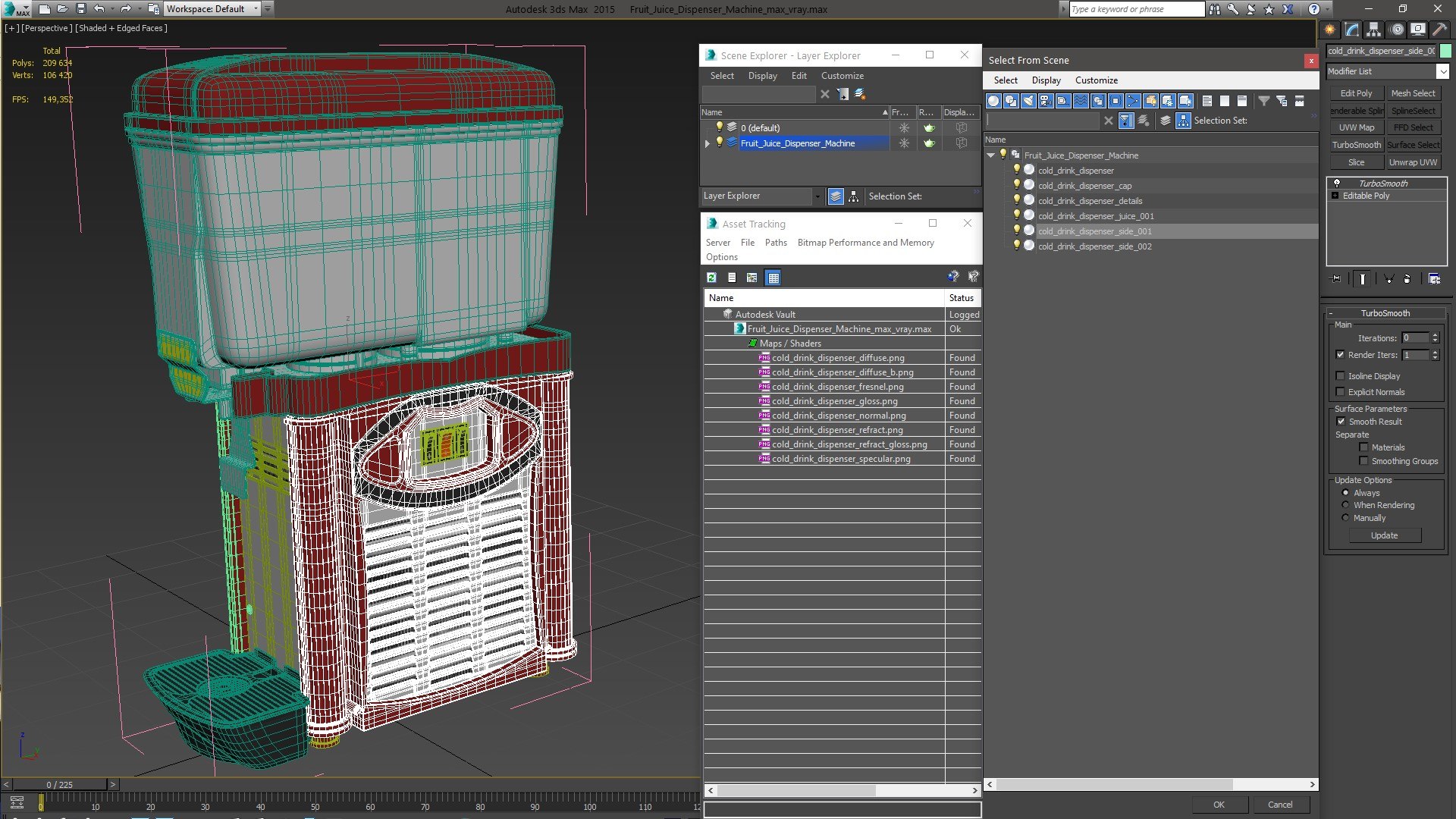Viewport: 1456px width, 819px height.
Task: Click Configure Modifier Sets icon
Action: pos(1435,279)
